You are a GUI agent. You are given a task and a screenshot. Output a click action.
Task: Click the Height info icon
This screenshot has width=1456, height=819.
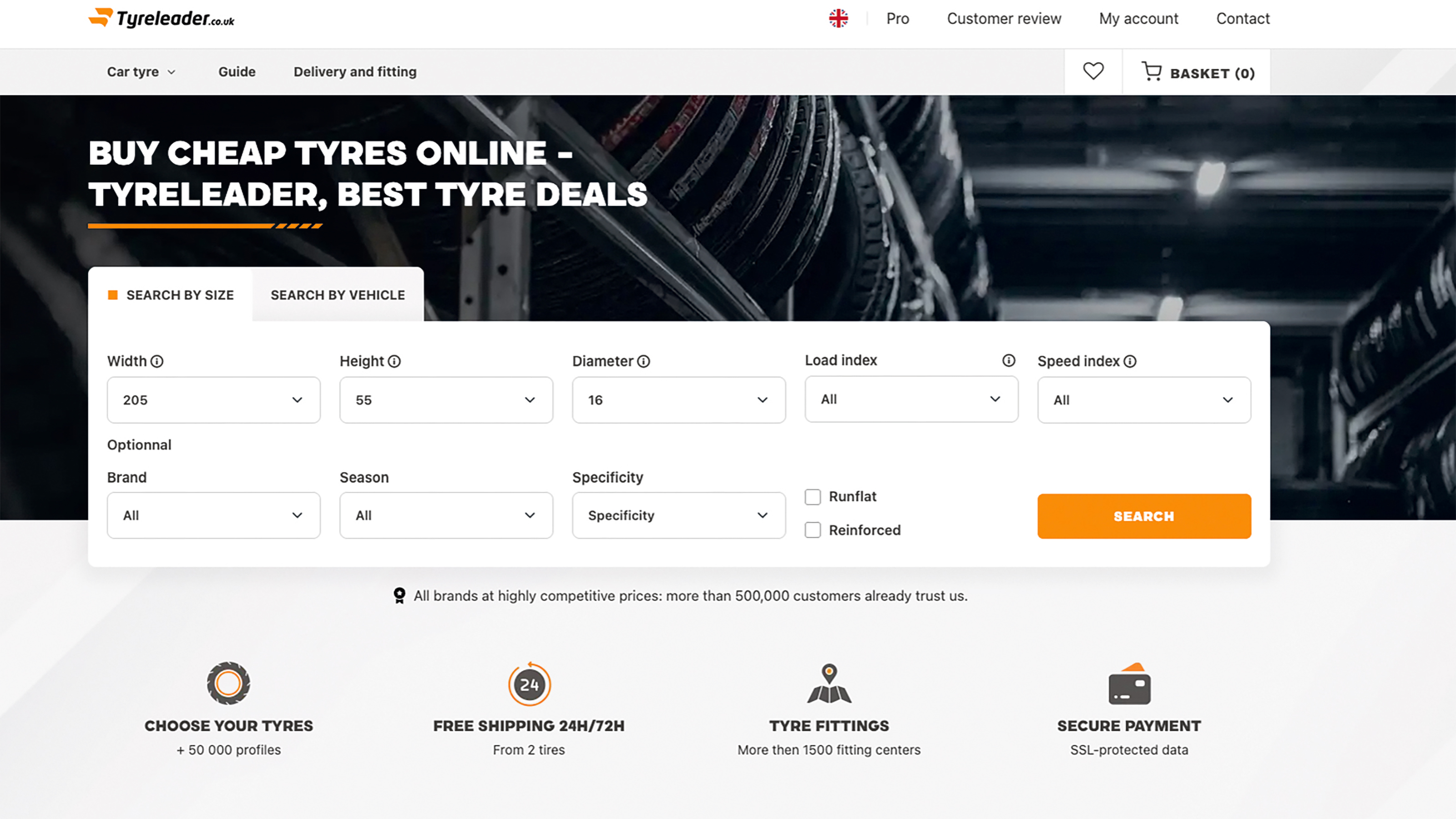click(394, 361)
